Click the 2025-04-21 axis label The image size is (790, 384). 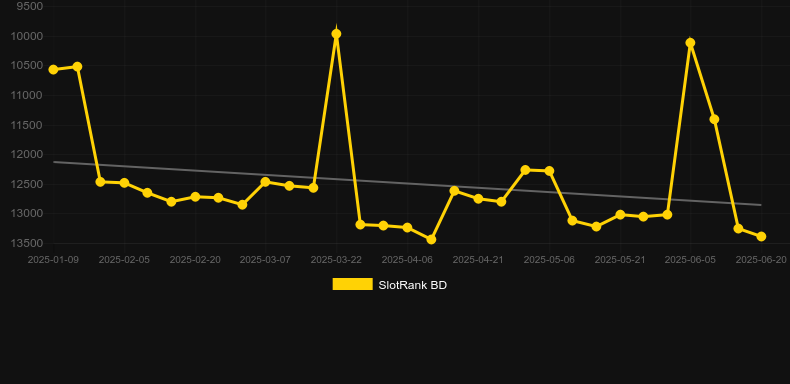[478, 260]
